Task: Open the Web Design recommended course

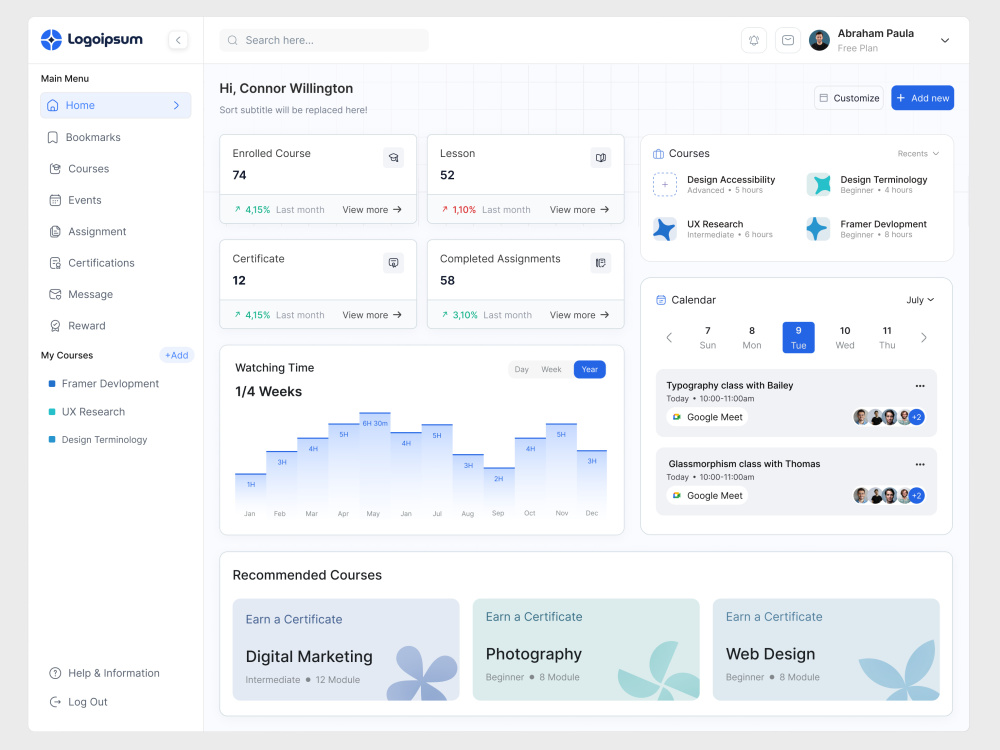Action: [826, 649]
